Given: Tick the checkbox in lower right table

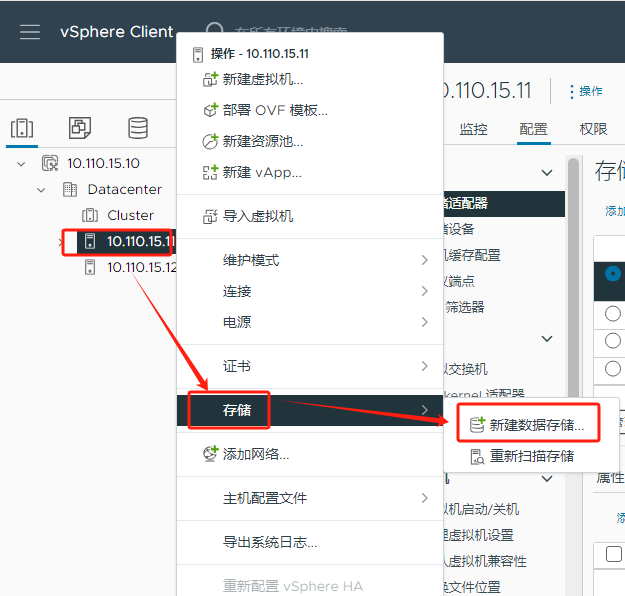Looking at the screenshot, I should [613, 554].
